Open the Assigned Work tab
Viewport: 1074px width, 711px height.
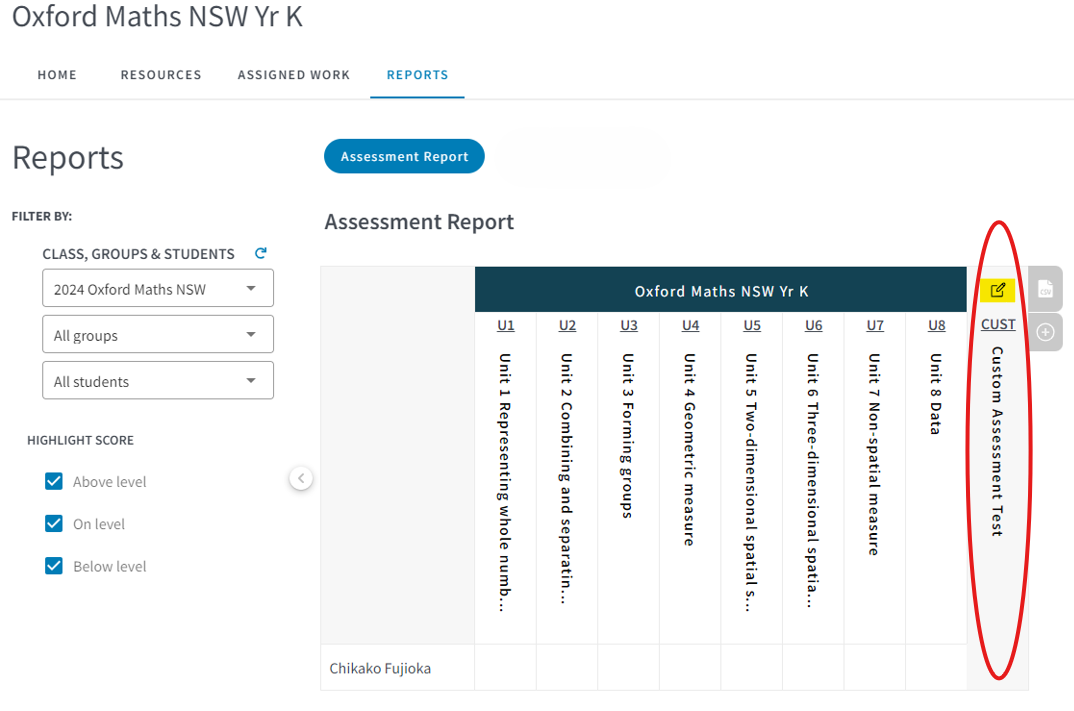[x=294, y=75]
